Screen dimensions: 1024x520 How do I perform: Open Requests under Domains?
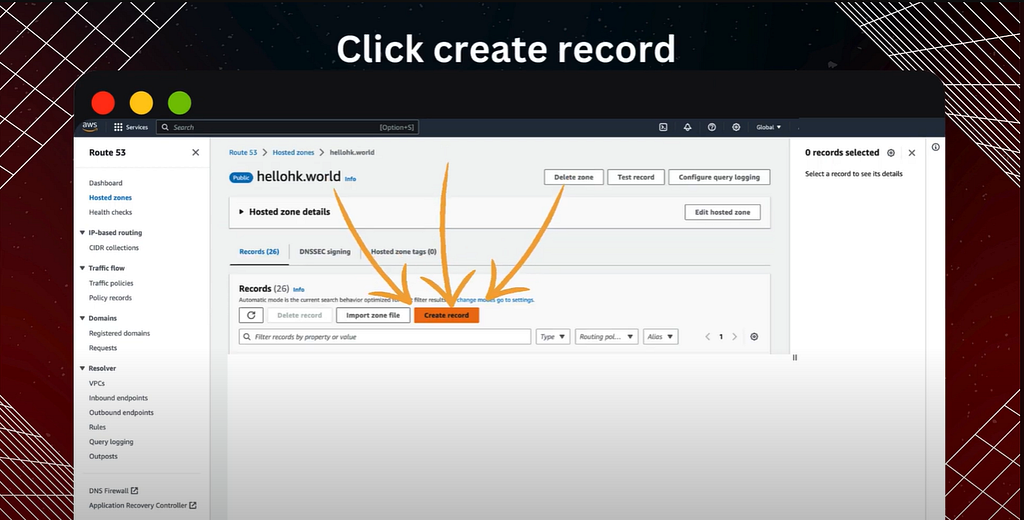click(x=103, y=348)
